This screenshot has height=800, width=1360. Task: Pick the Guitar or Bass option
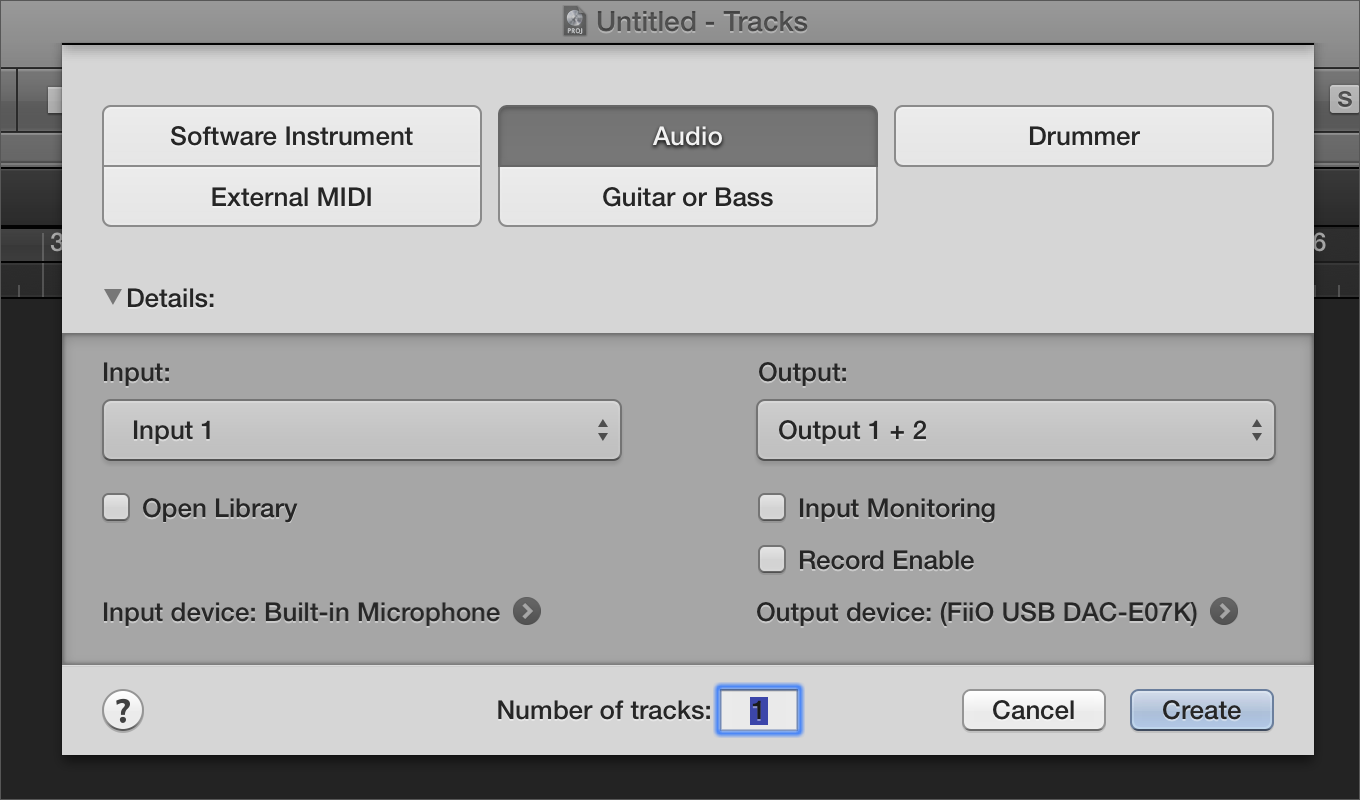pyautogui.click(x=687, y=197)
